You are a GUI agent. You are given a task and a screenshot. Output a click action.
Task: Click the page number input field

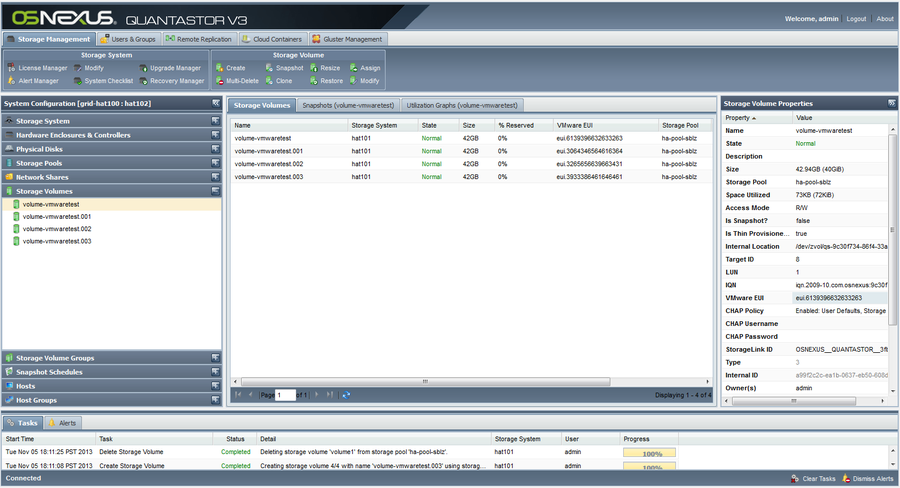pyautogui.click(x=285, y=395)
